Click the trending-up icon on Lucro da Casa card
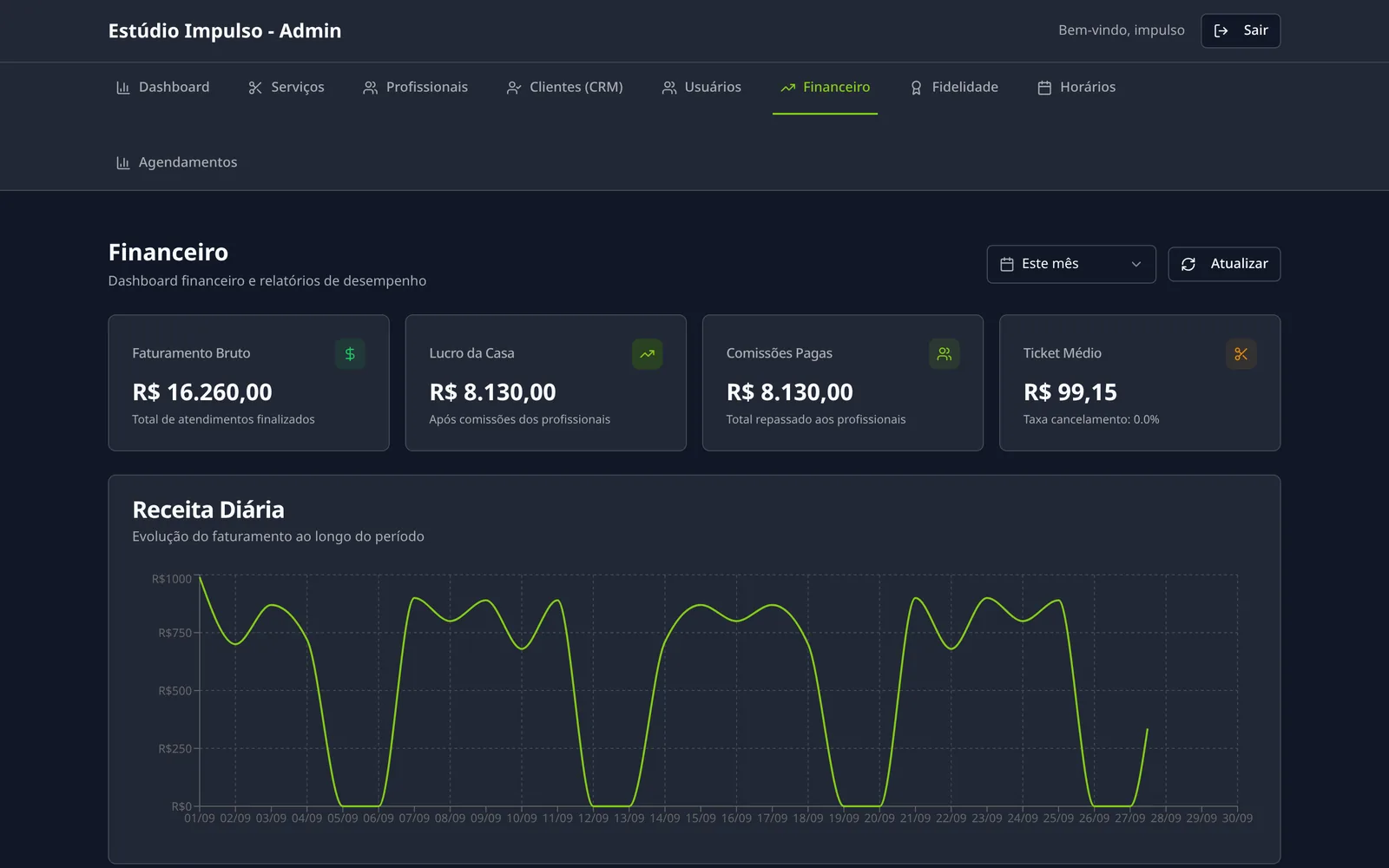This screenshot has width=1389, height=868. [x=647, y=354]
